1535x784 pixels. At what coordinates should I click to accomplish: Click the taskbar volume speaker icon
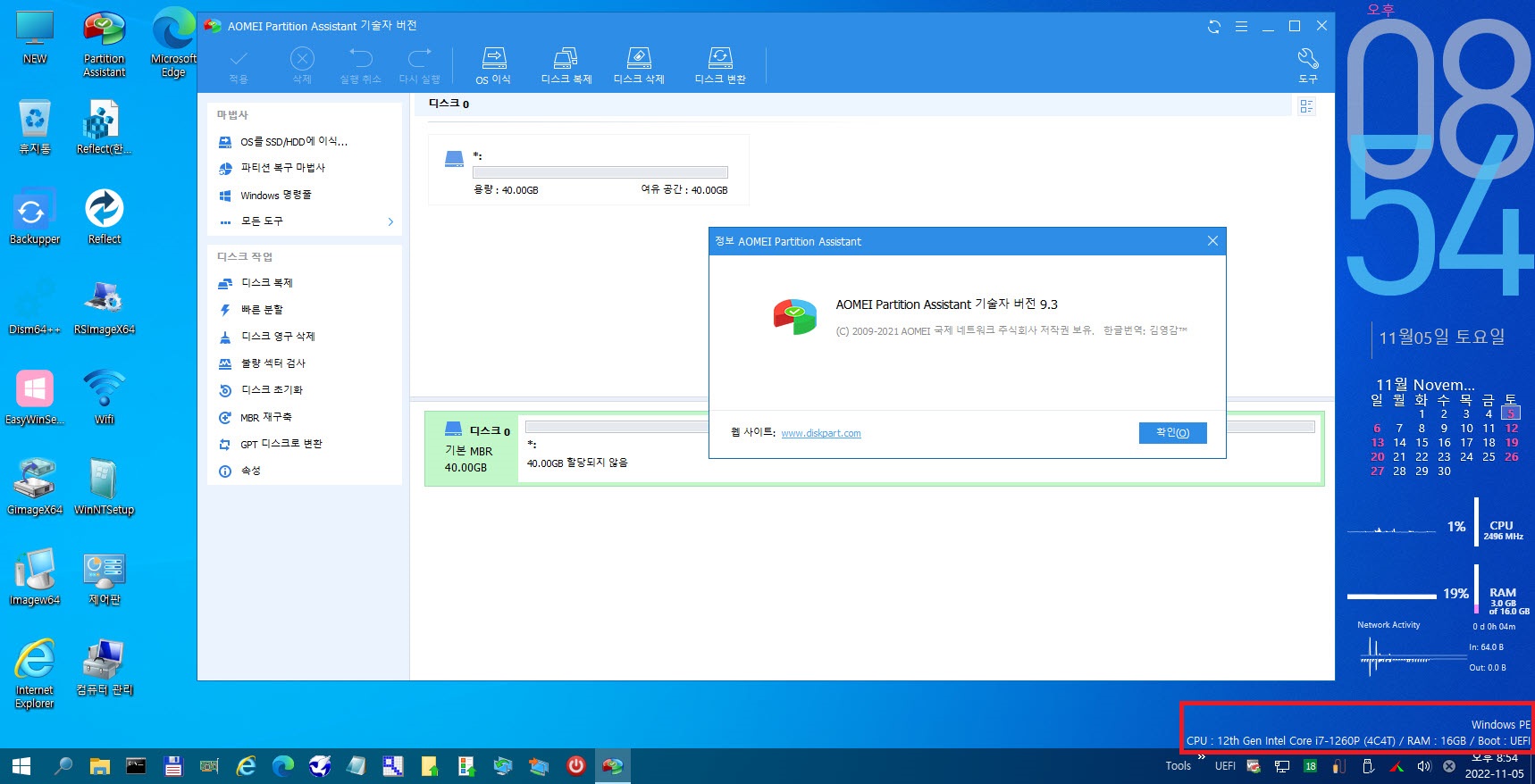[1424, 766]
